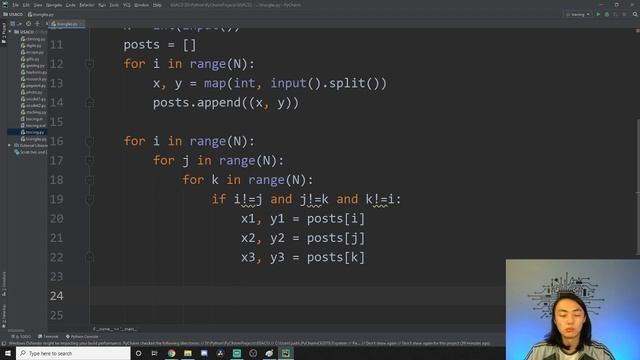Click line number 24 in the gutter
The height and width of the screenshot is (360, 640).
tap(57, 296)
